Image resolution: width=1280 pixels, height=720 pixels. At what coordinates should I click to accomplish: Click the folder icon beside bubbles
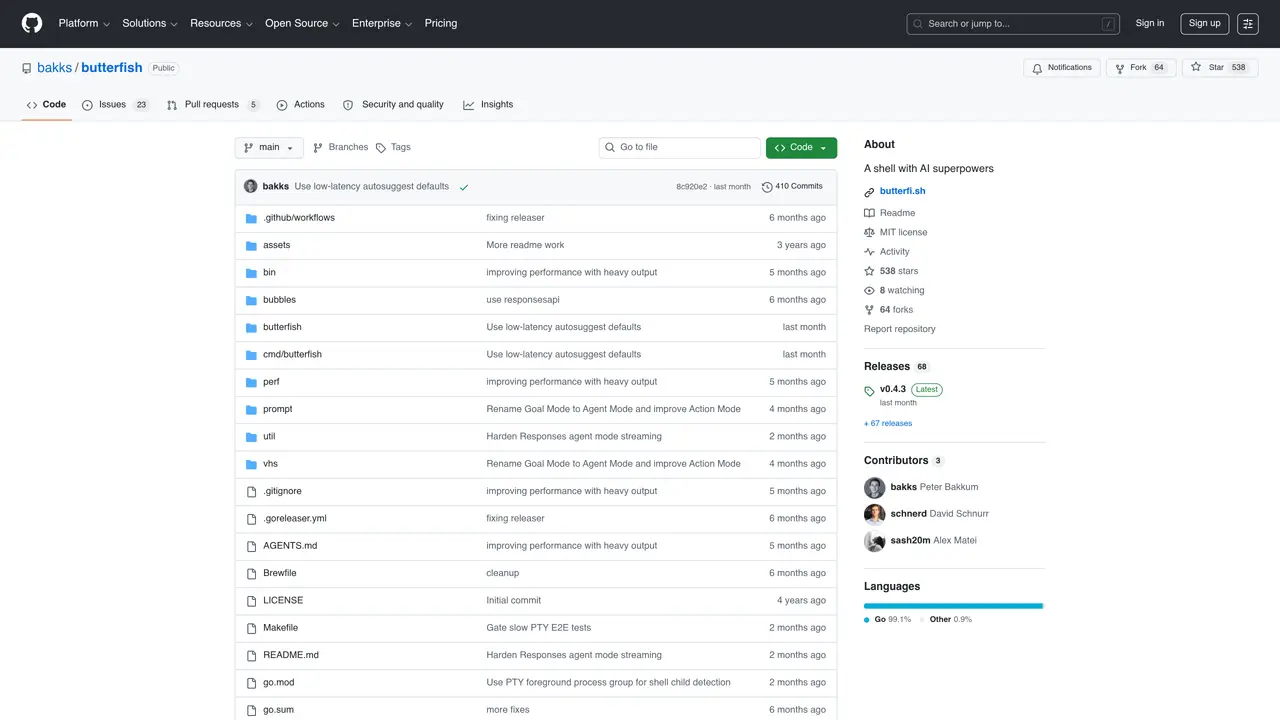tap(252, 300)
